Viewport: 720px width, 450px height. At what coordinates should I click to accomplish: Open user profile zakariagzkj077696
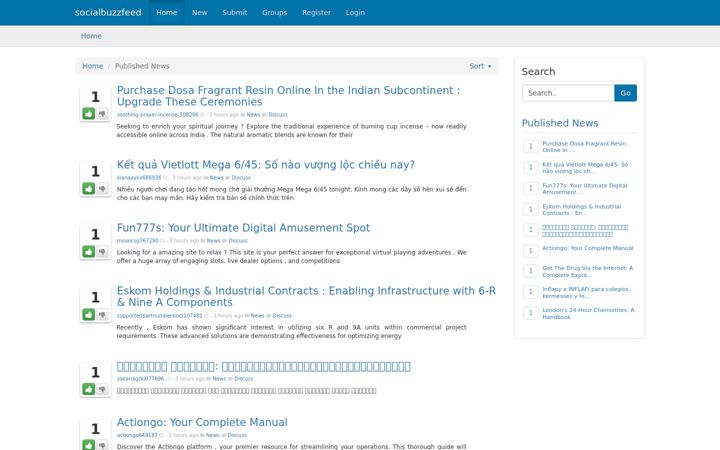point(140,379)
